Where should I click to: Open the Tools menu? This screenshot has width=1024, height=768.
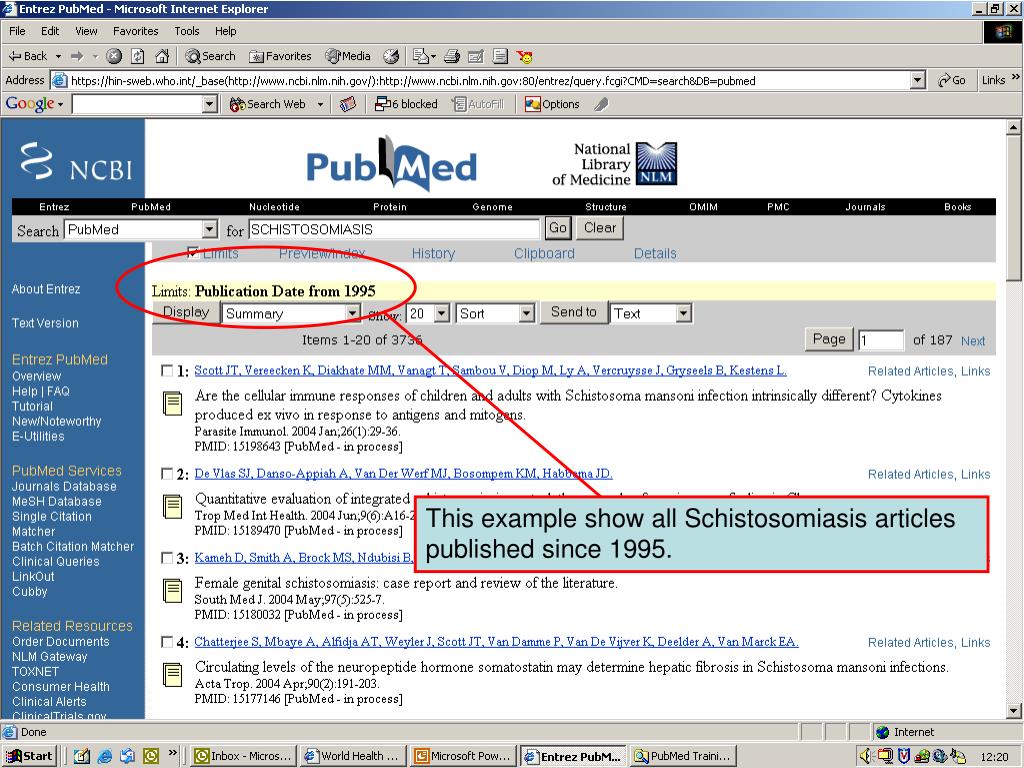tap(187, 31)
